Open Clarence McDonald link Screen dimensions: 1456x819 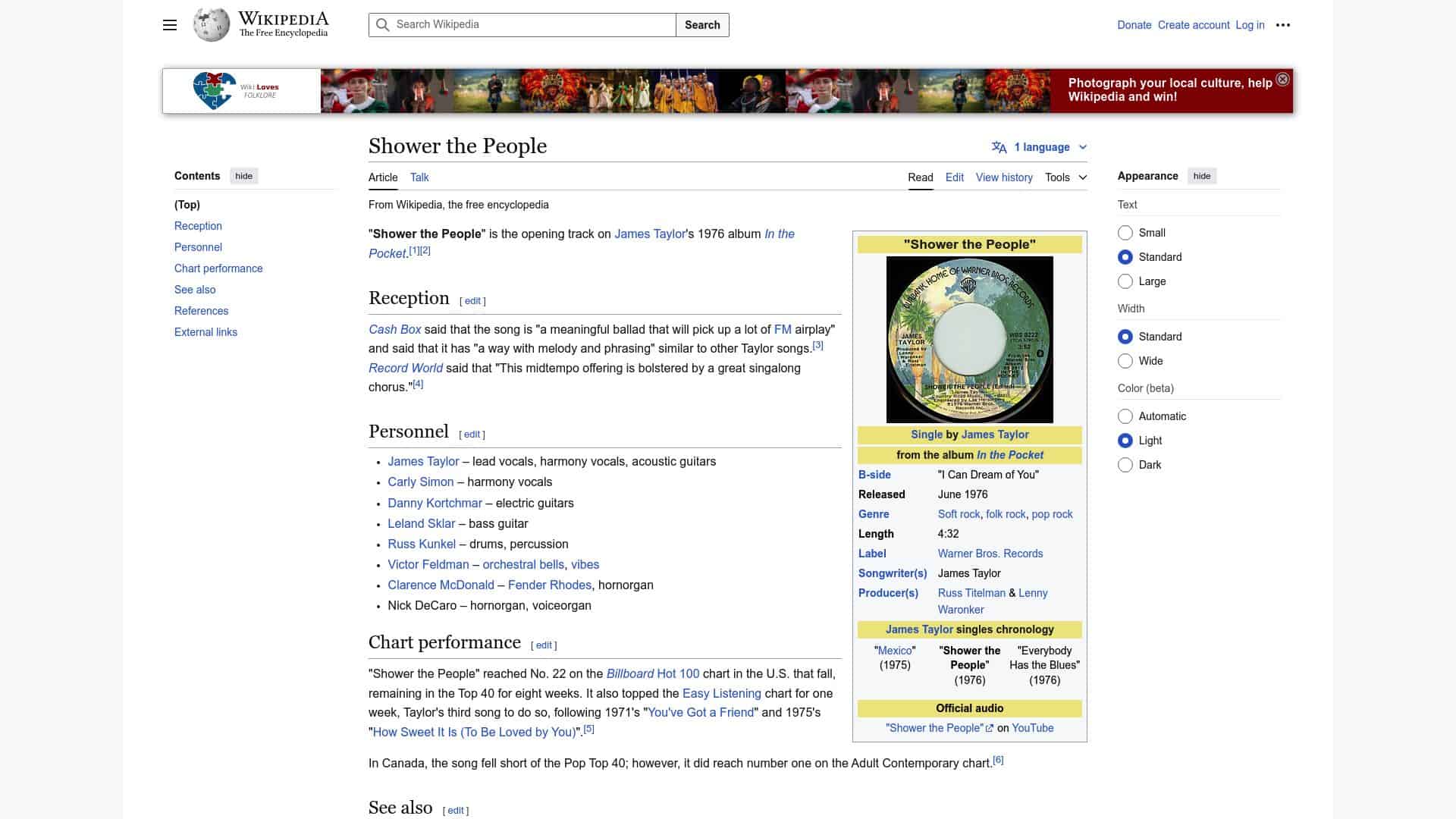(441, 585)
